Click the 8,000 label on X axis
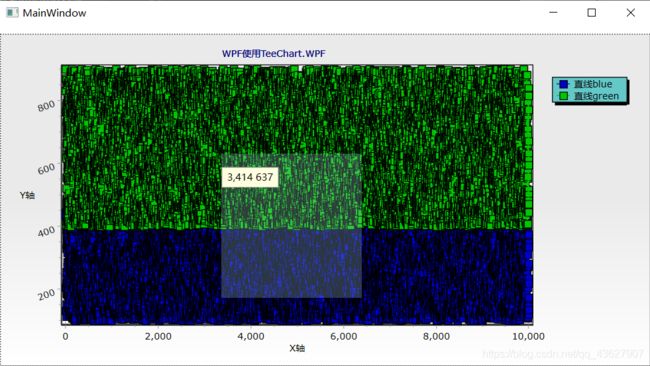Image resolution: width=650 pixels, height=366 pixels. (x=437, y=336)
